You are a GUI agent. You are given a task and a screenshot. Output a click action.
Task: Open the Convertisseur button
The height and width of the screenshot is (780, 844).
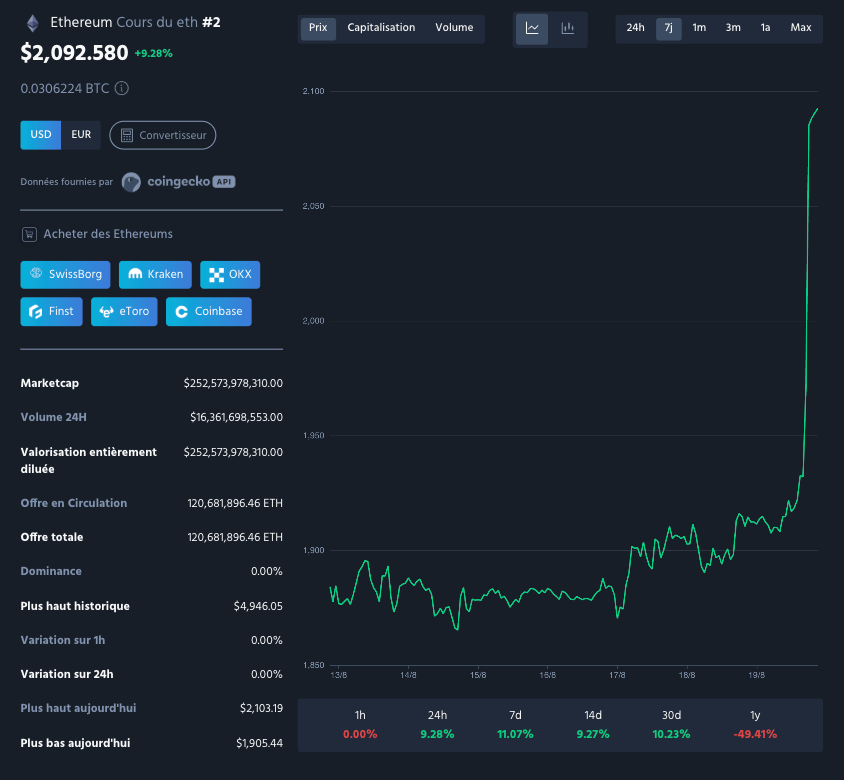click(163, 135)
